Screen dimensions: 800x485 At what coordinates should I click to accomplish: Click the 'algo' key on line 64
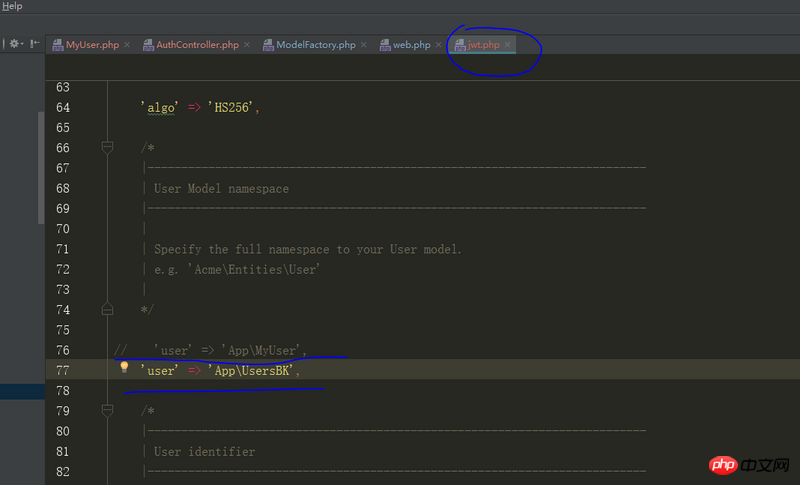click(x=160, y=108)
